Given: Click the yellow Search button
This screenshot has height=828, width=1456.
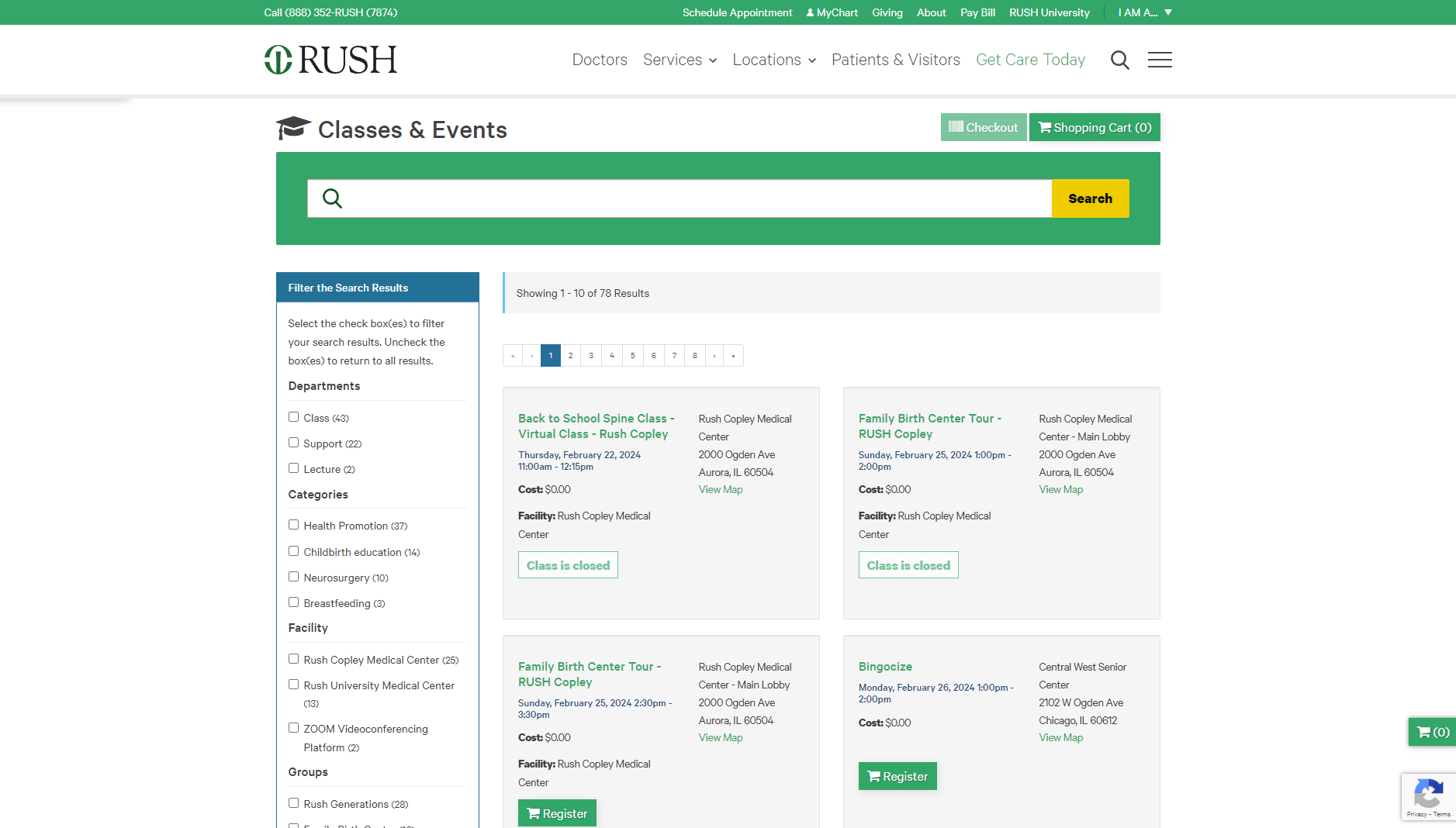Looking at the screenshot, I should click(x=1090, y=198).
